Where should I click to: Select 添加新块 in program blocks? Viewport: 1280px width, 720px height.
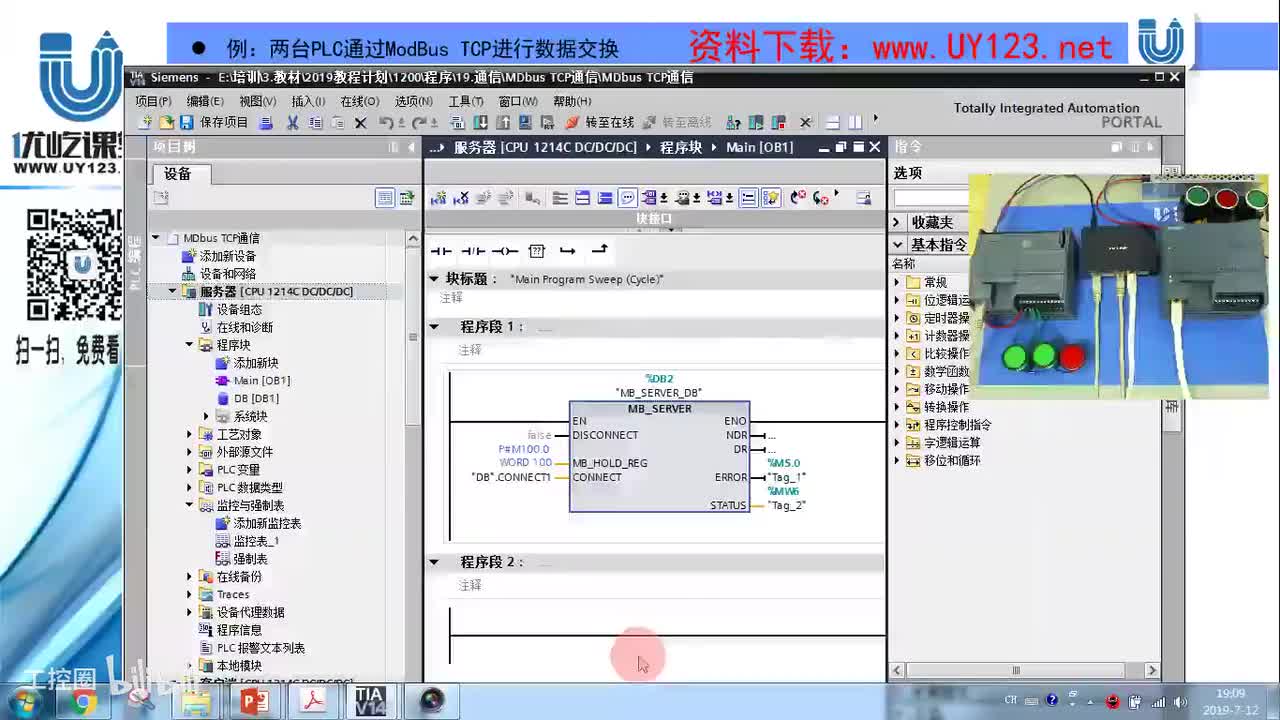click(255, 363)
